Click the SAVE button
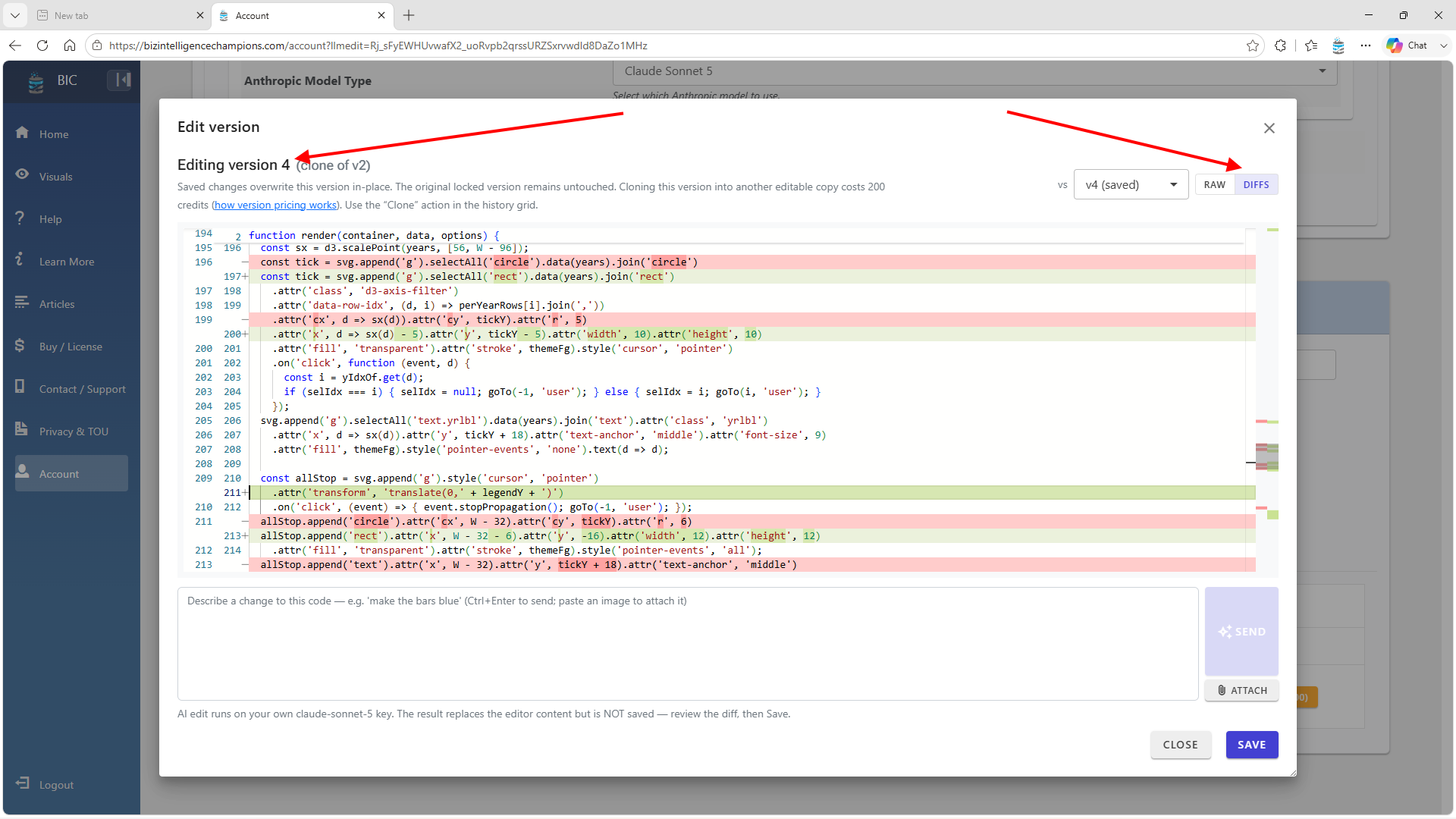 tap(1252, 745)
